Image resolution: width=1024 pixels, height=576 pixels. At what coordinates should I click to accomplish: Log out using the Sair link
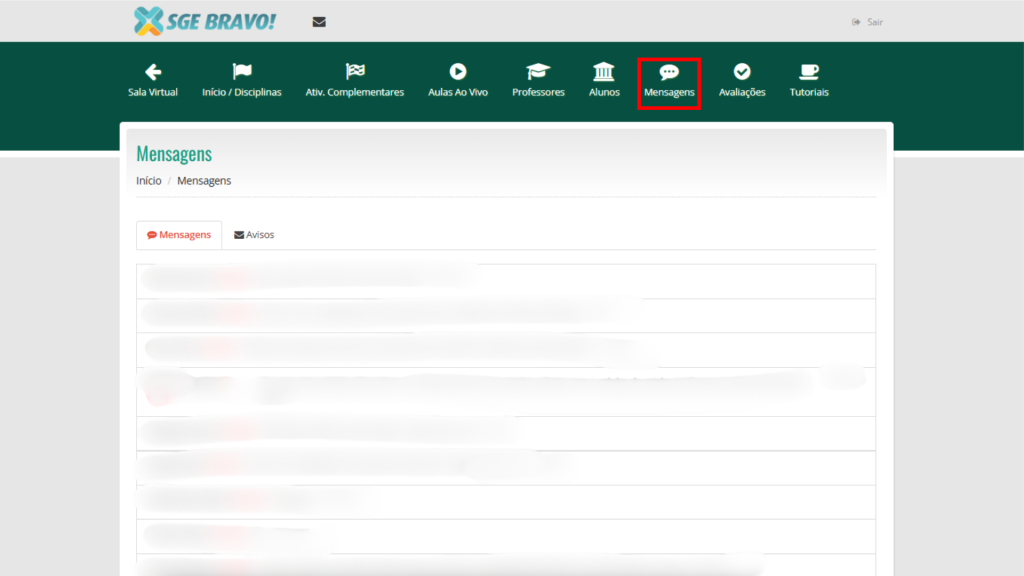coord(868,22)
